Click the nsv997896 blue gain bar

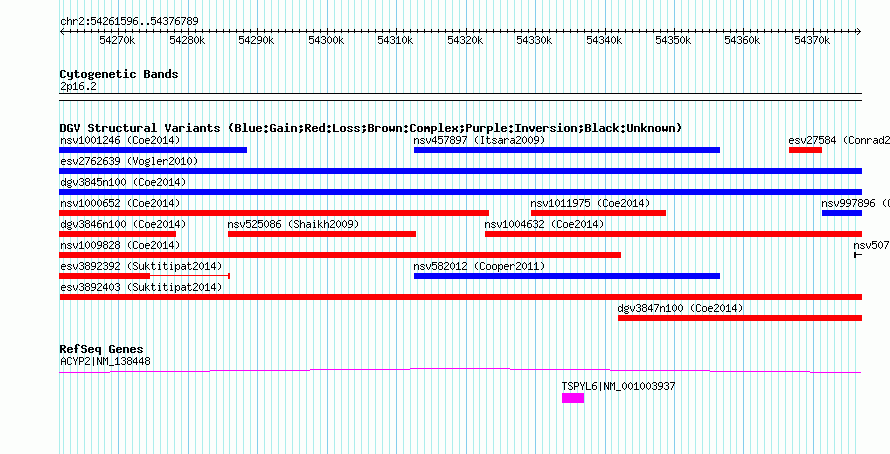[x=842, y=213]
